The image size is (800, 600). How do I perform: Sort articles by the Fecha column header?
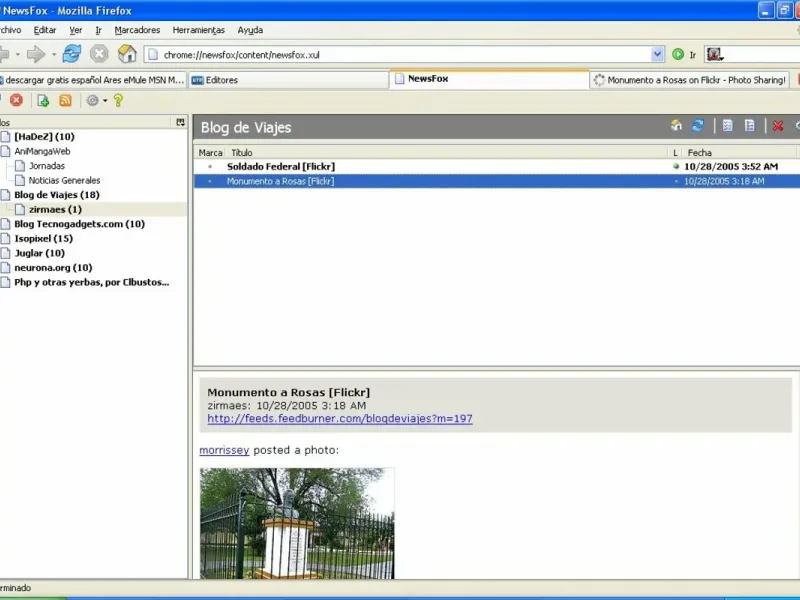pos(741,153)
